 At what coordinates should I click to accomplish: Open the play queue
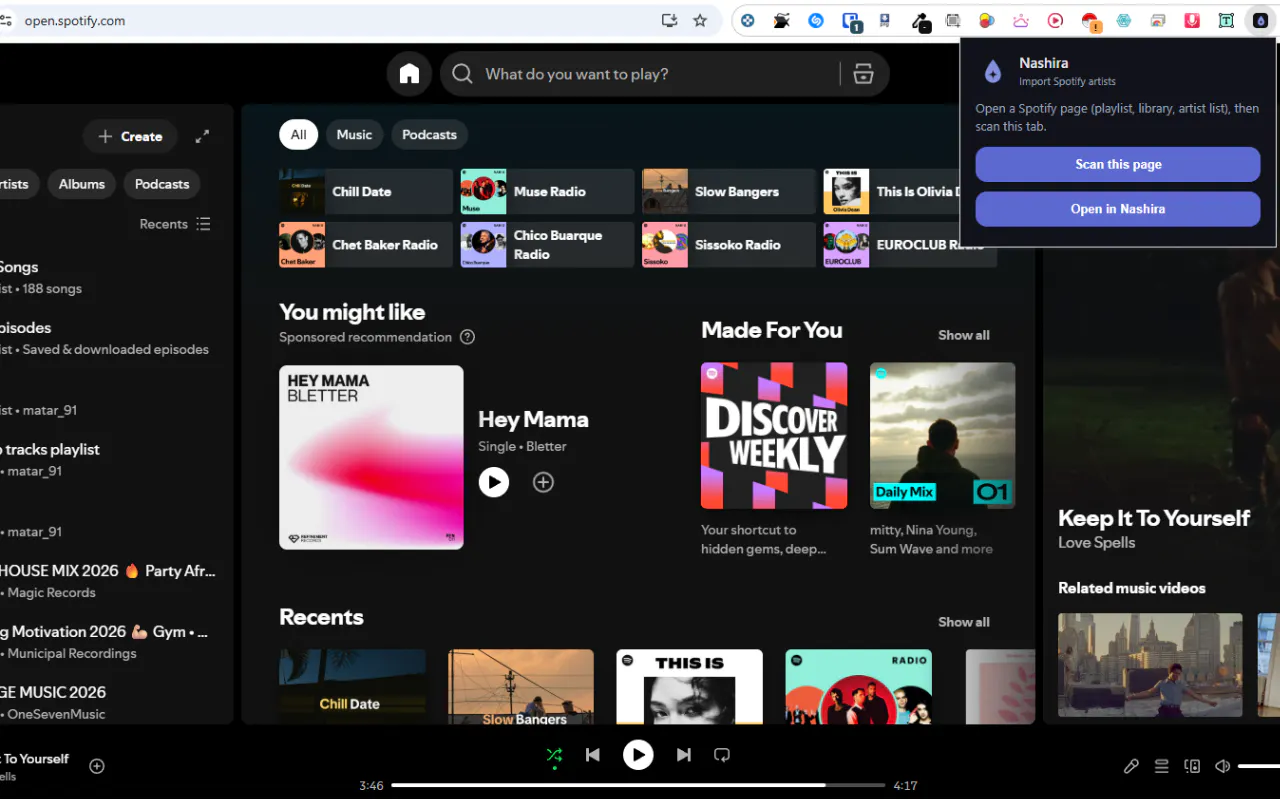click(x=1162, y=766)
